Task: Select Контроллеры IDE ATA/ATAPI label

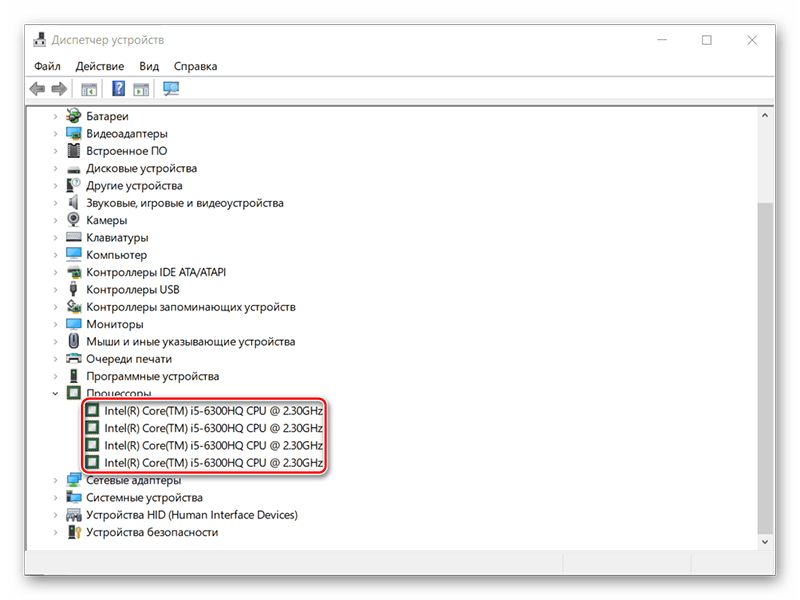Action: click(156, 272)
